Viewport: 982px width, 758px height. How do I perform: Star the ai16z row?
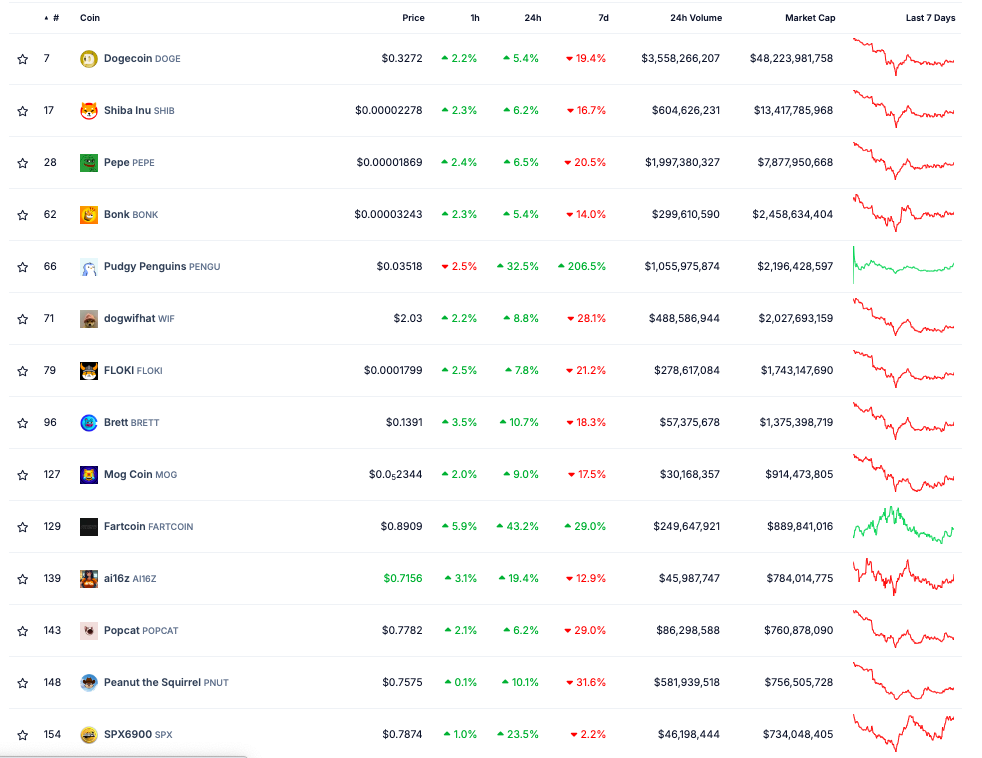pos(23,579)
